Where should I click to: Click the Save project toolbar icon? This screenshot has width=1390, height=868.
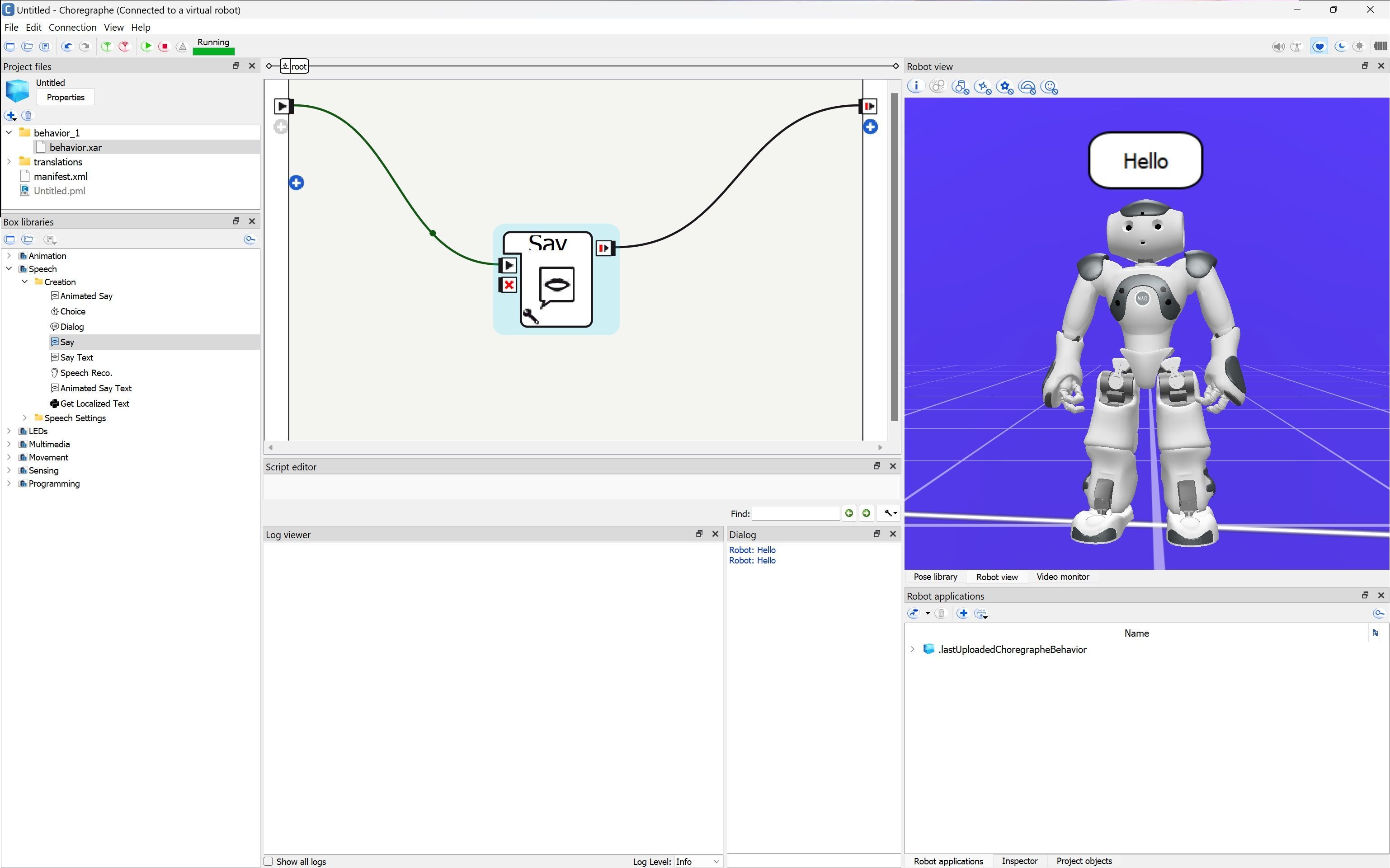[x=45, y=47]
